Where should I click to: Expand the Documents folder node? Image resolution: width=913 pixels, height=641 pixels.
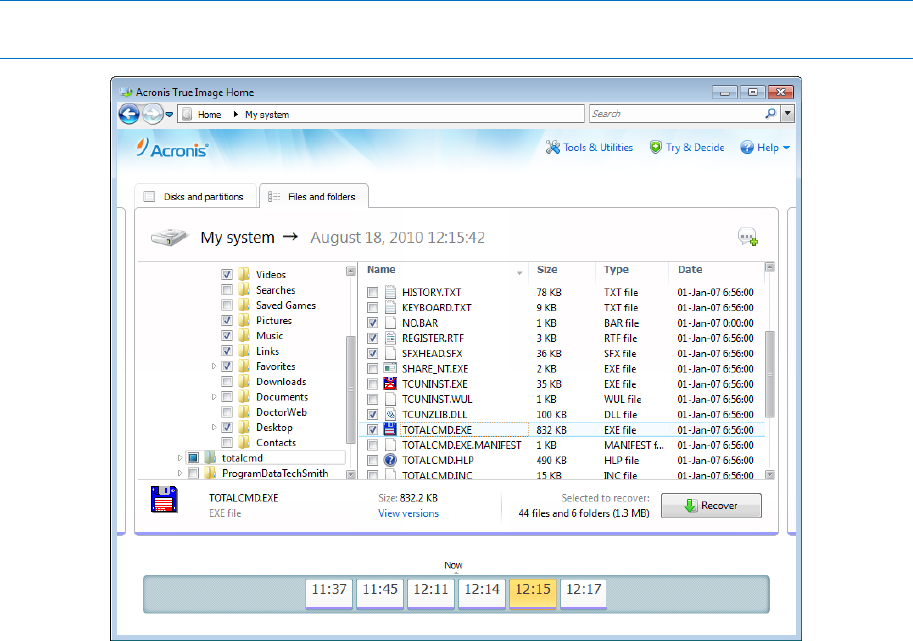tap(214, 397)
